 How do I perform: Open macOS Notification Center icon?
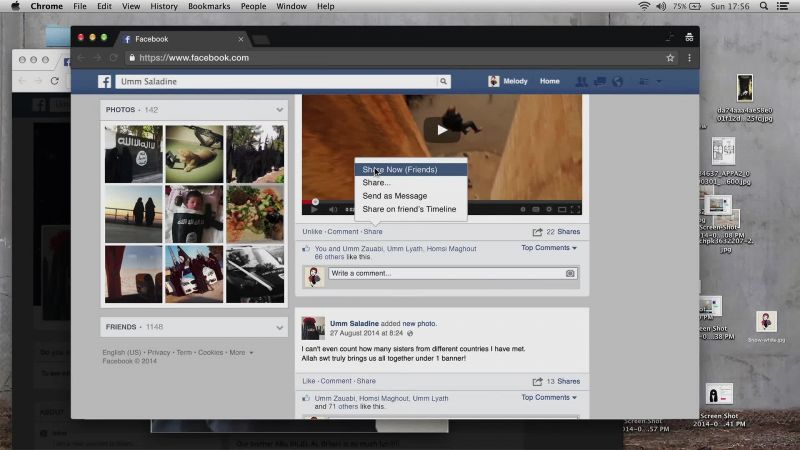tap(783, 6)
